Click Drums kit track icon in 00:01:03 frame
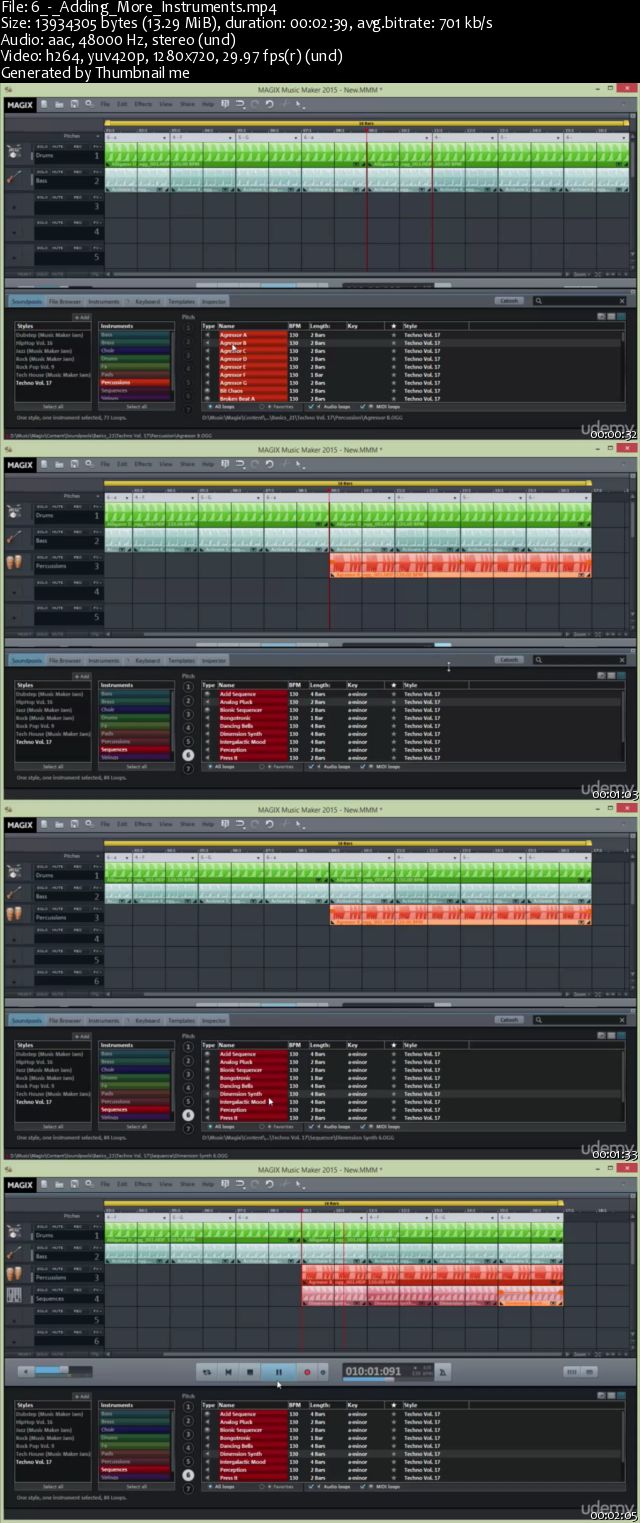Viewport: 640px width, 1523px height. click(15, 513)
